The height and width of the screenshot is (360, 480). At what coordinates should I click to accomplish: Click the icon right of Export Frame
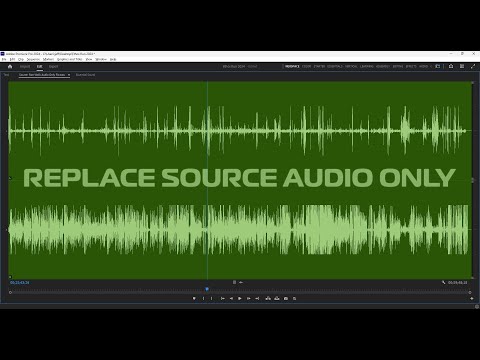coord(294,298)
